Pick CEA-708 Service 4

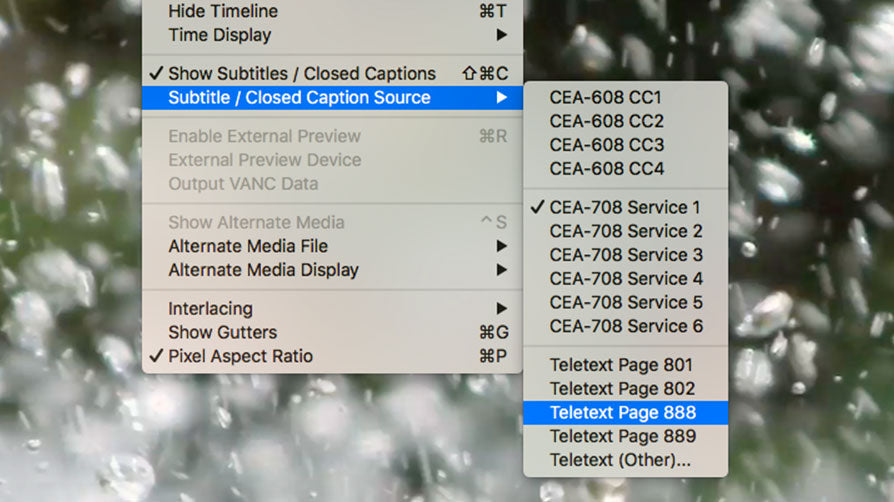(626, 278)
